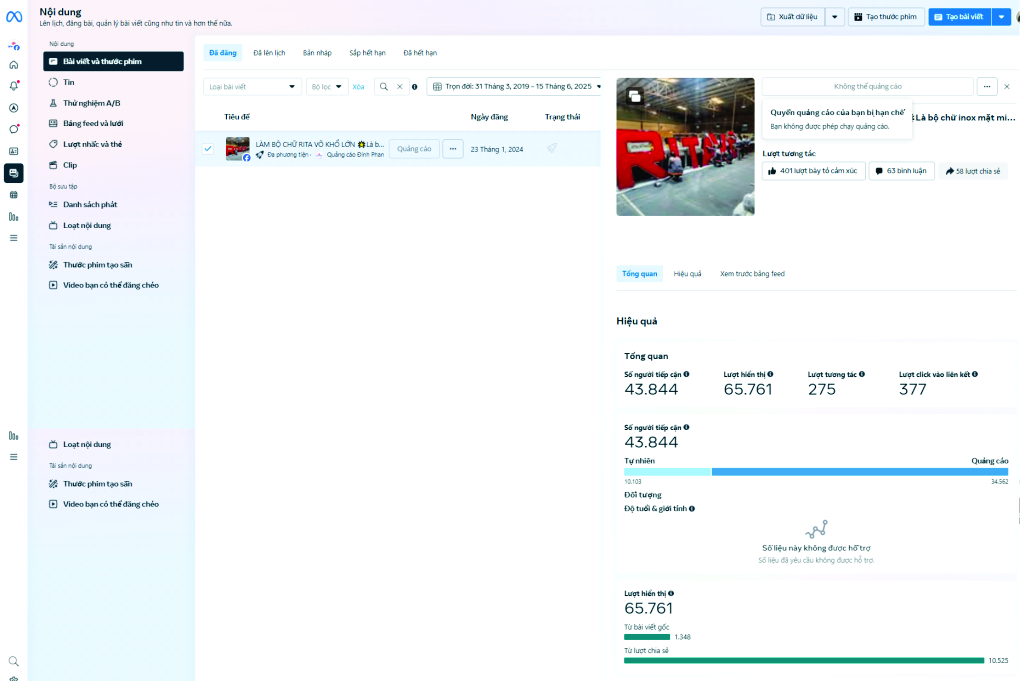The width and height of the screenshot is (1020, 681).
Task: Click the 63 bình luận button
Action: coord(902,171)
